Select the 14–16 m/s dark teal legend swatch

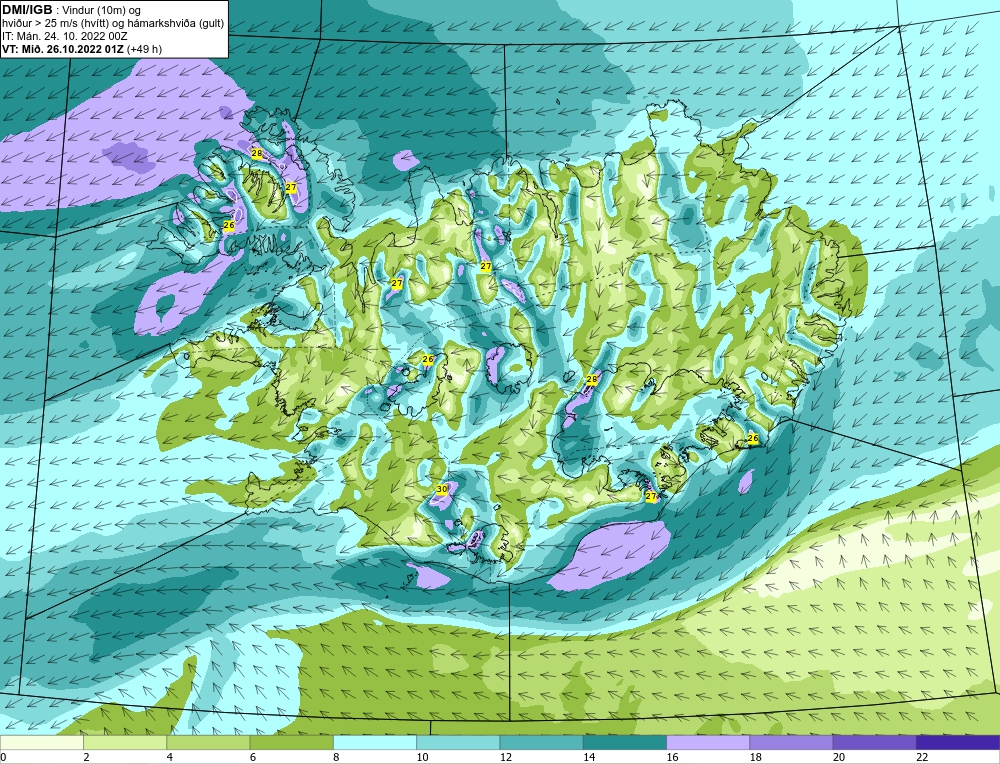[x=625, y=742]
